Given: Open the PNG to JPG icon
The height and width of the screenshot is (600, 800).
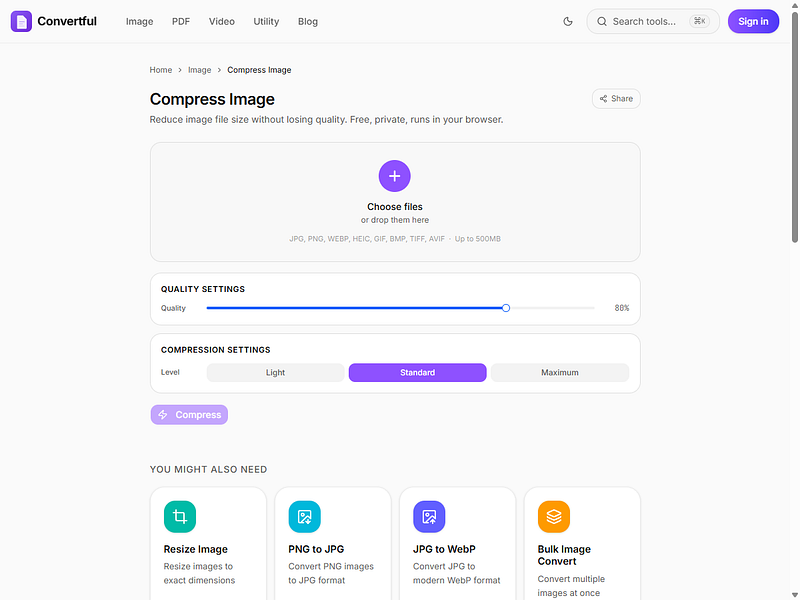Looking at the screenshot, I should (305, 516).
